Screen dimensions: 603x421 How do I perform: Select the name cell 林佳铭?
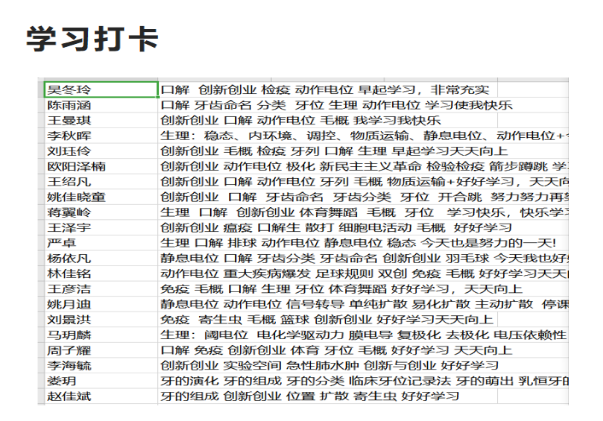(x=100, y=273)
